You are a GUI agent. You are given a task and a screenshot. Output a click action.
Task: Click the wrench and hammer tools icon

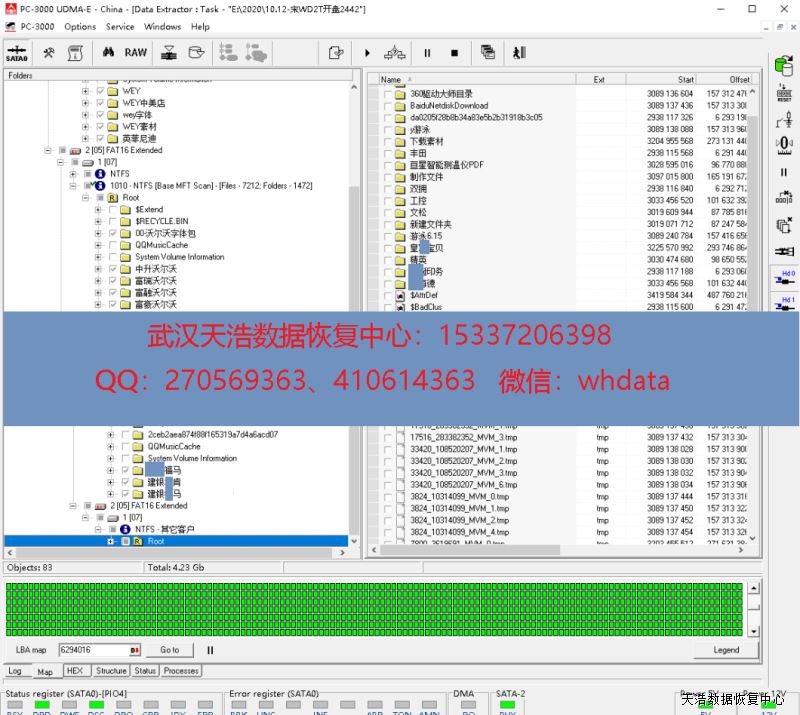coord(48,53)
